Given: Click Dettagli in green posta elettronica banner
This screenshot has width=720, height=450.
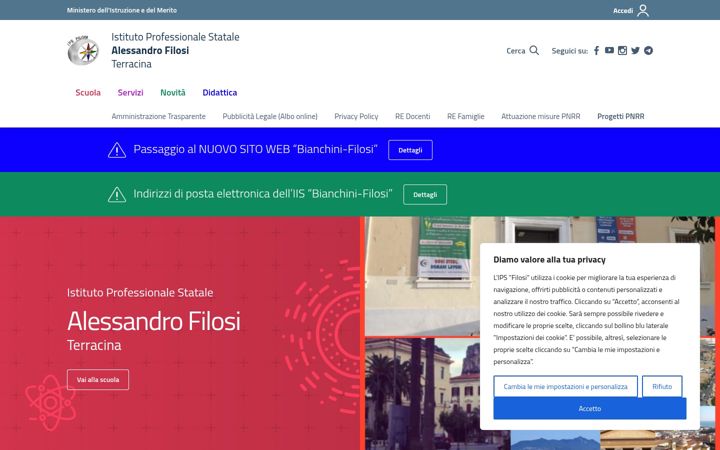Looking at the screenshot, I should [425, 194].
